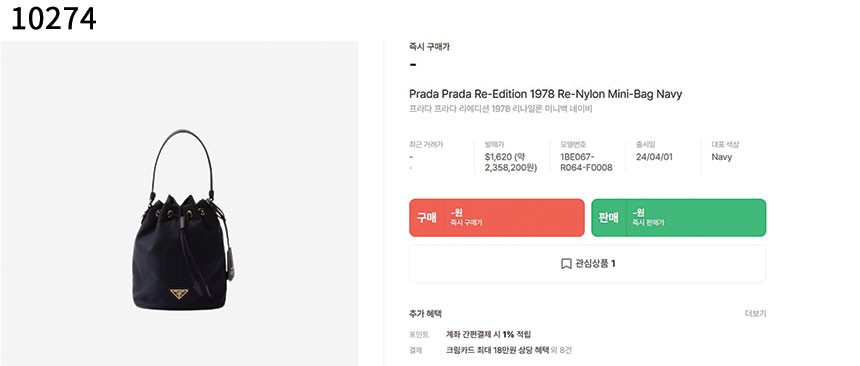Click the model number 1BE067-R064-F0008
The image size is (860, 366).
586,162
